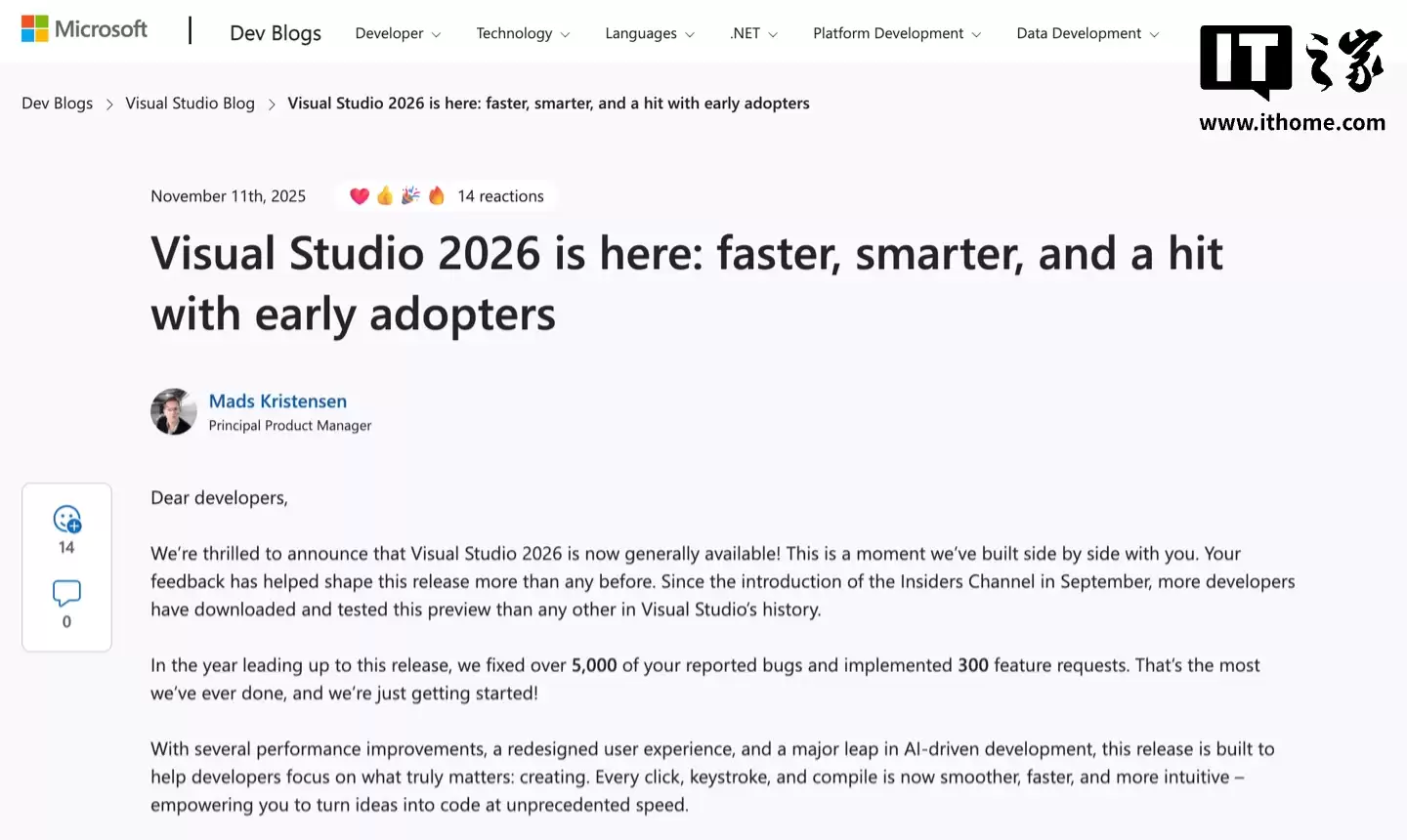Expand the .NET navigation dropdown
Viewport: 1407px width, 840px height.
[x=753, y=32]
